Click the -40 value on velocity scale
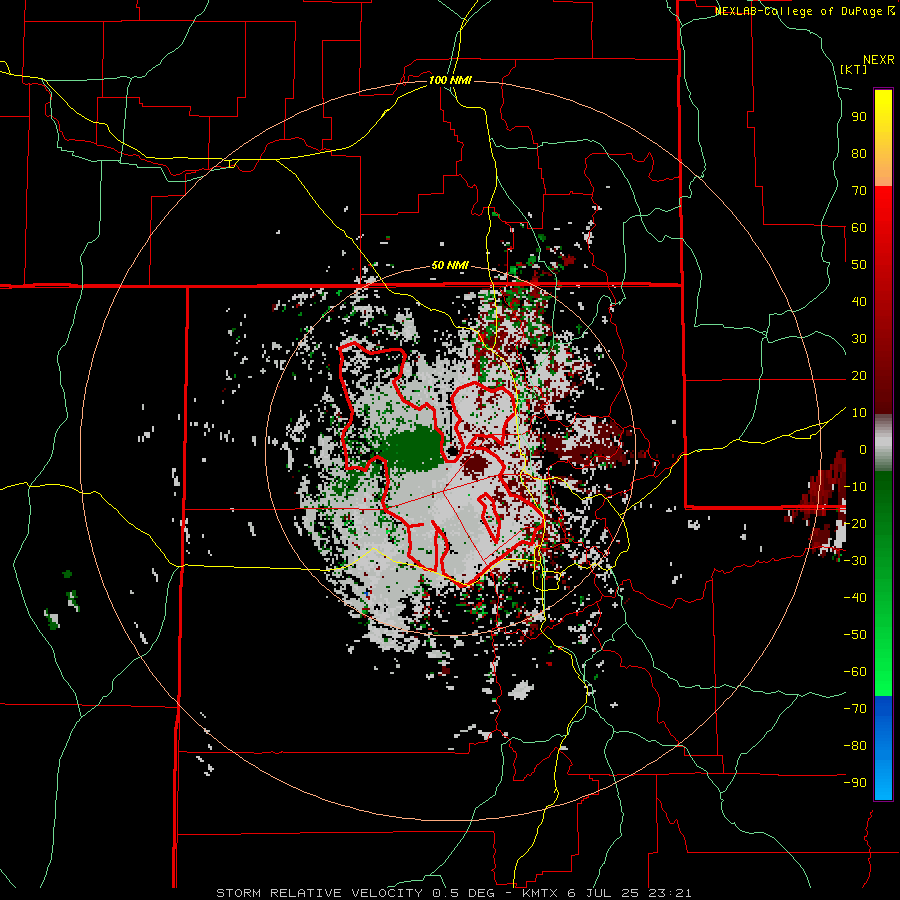The image size is (900, 900). tap(855, 598)
